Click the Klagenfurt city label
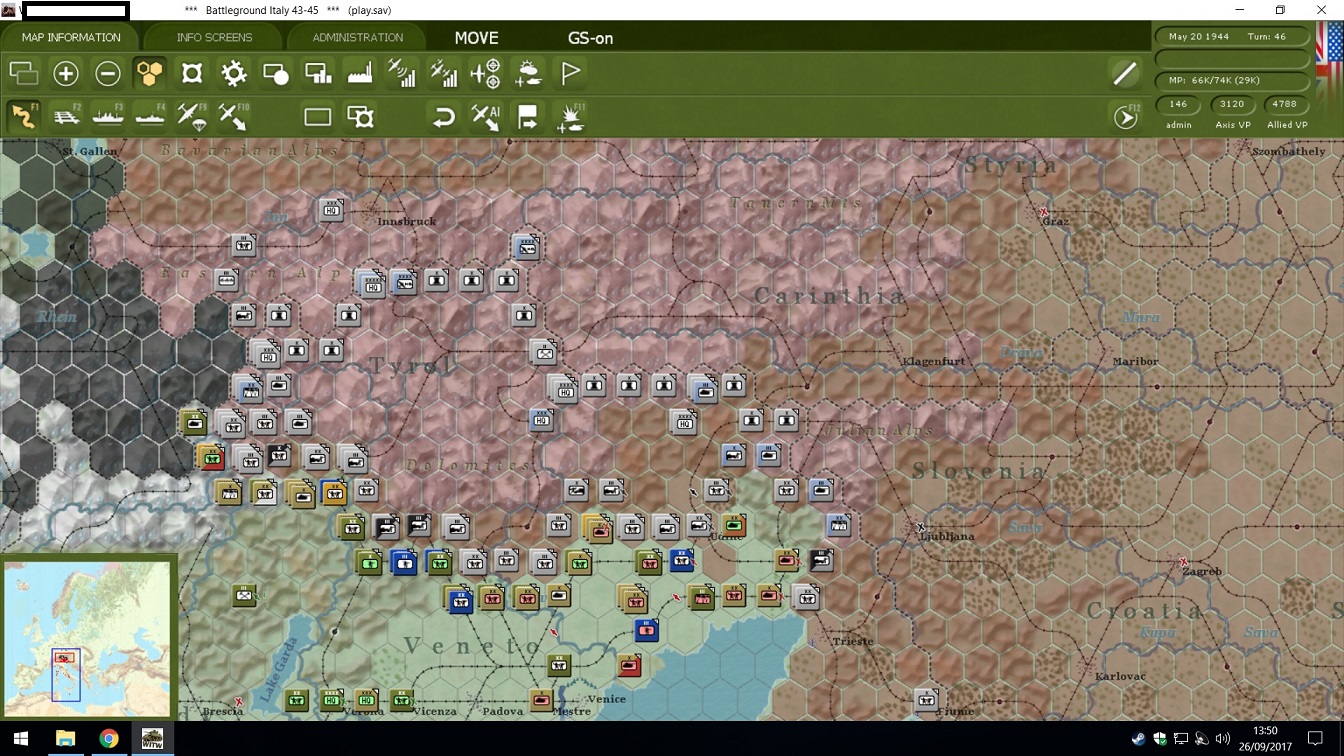 click(x=933, y=362)
